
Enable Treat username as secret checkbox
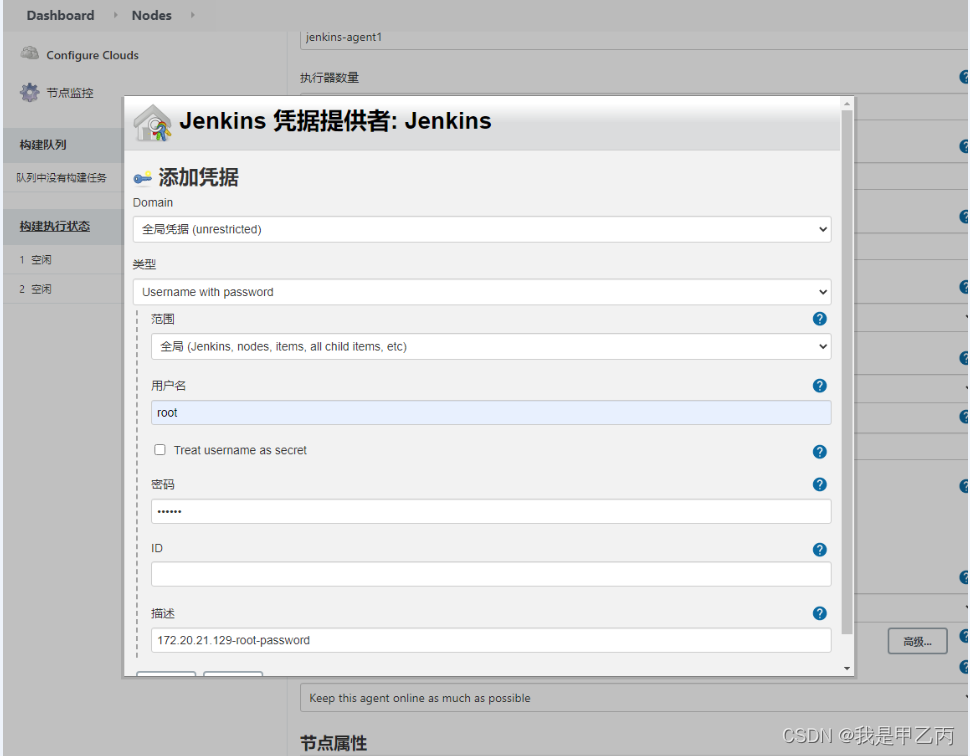160,450
